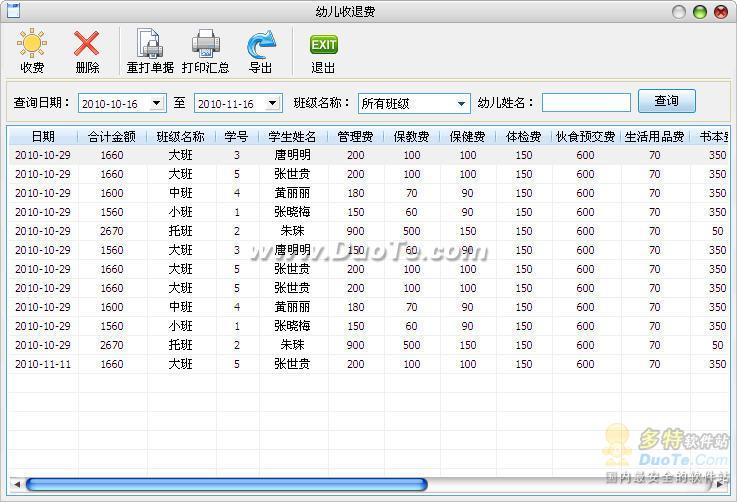Viewport: 737px width, 502px height.
Task: Click the 学号 column header
Action: point(236,136)
